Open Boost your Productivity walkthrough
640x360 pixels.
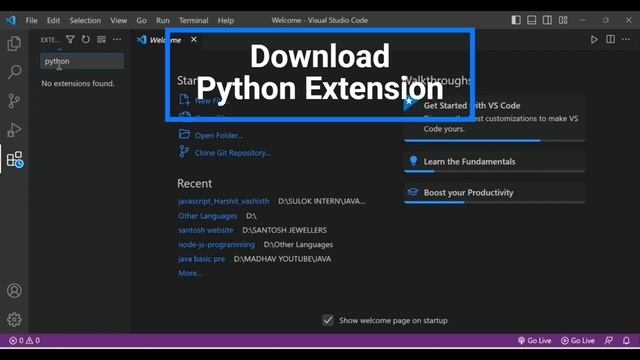point(494,193)
